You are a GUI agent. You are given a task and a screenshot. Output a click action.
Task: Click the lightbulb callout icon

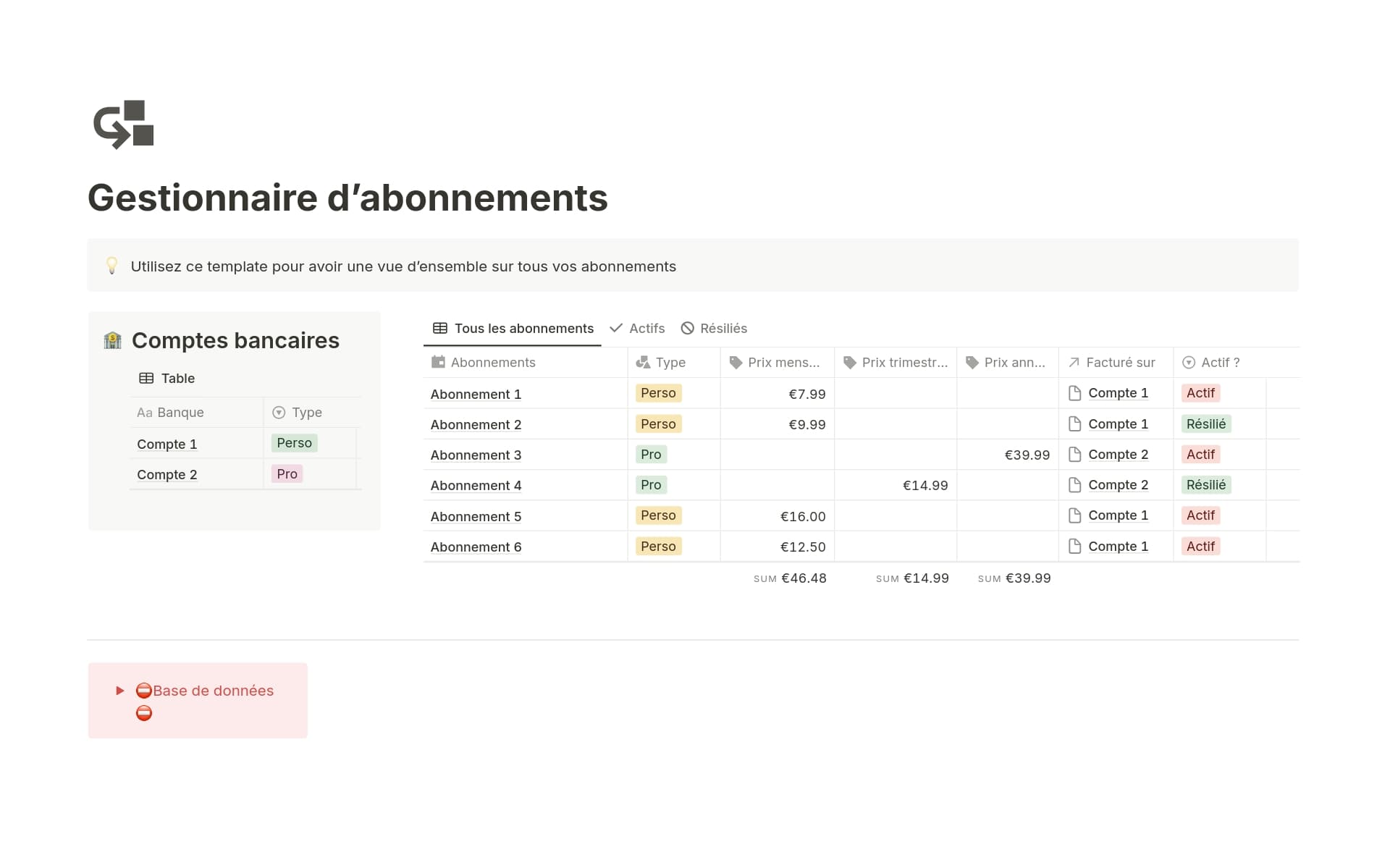click(112, 266)
